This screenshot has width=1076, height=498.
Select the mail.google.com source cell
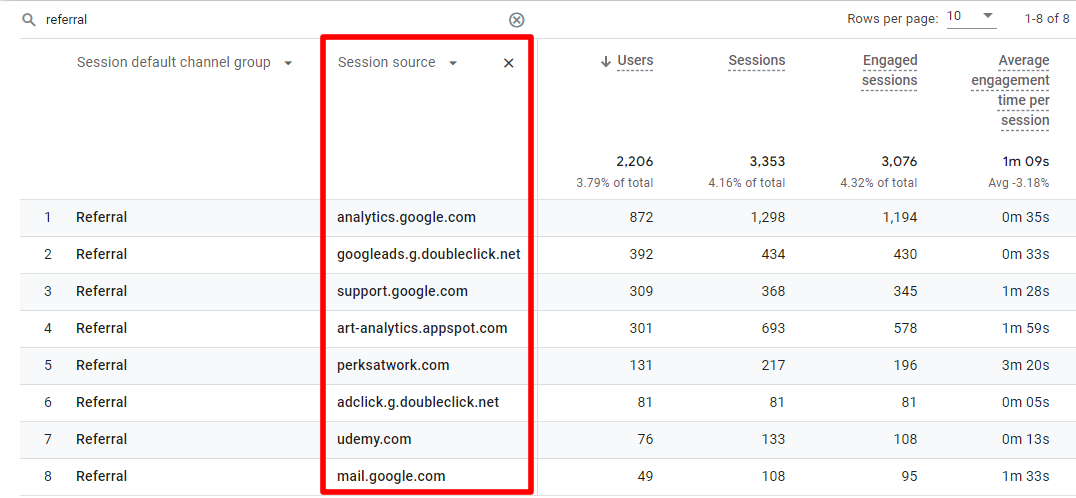tap(391, 477)
